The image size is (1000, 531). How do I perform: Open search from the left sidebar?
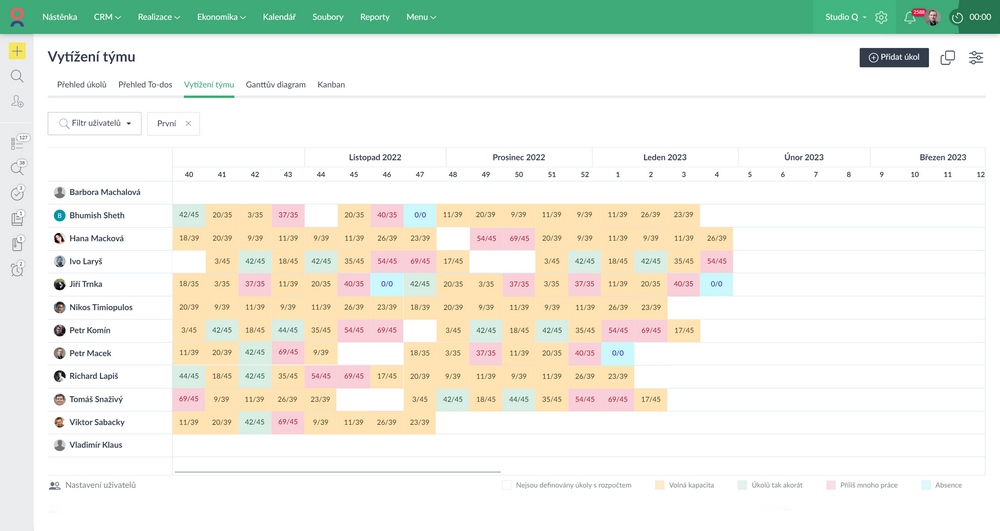point(17,76)
